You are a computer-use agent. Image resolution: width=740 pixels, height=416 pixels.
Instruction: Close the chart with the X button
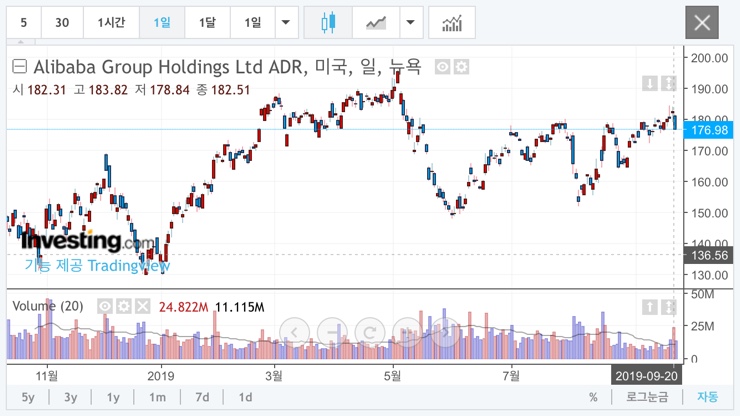(x=702, y=22)
